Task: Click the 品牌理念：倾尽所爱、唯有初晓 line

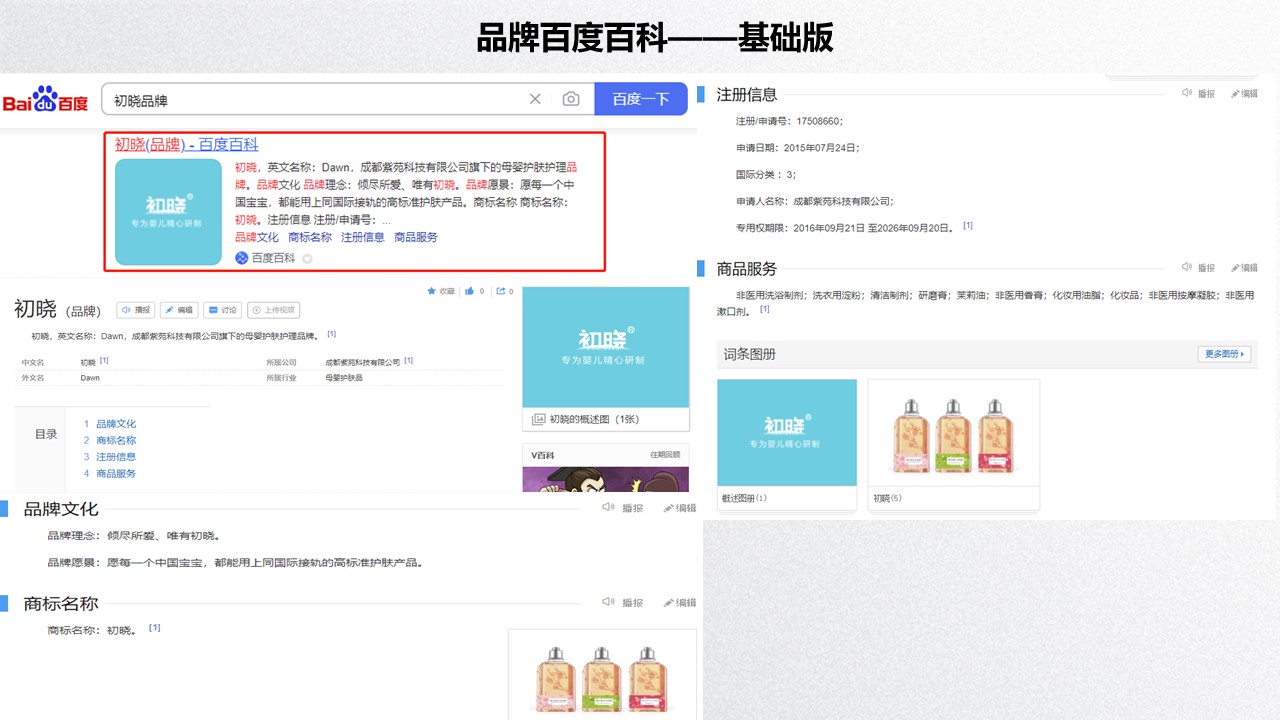Action: 134,536
